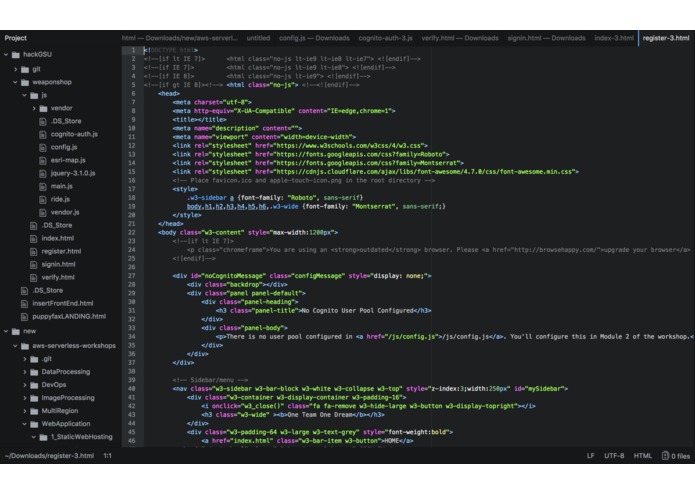Open puppyfaxLANDING.html in the tree
695x494 pixels.
pos(69,317)
